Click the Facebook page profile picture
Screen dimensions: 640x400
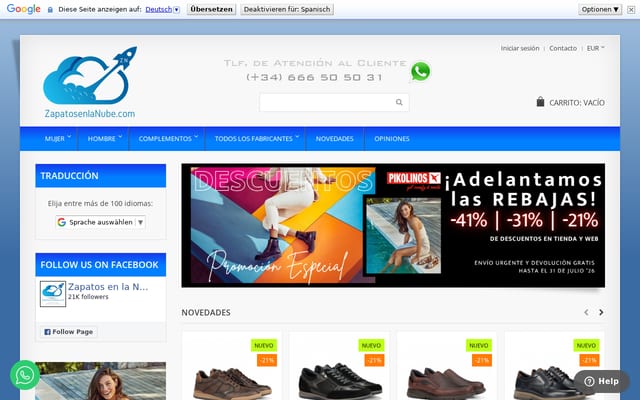(53, 293)
